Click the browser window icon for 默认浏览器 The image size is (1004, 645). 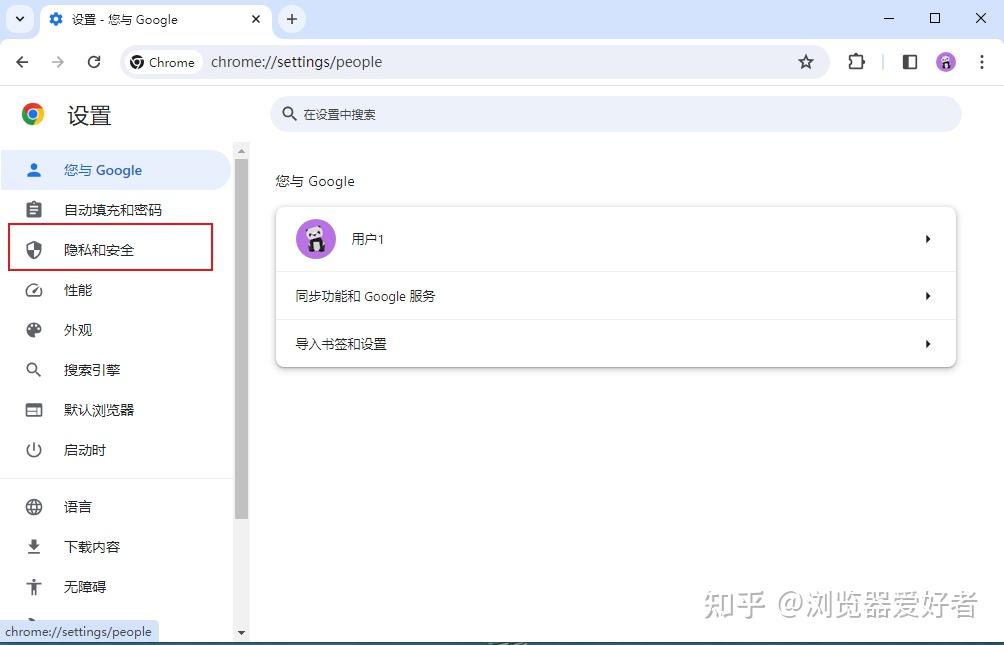coord(34,410)
